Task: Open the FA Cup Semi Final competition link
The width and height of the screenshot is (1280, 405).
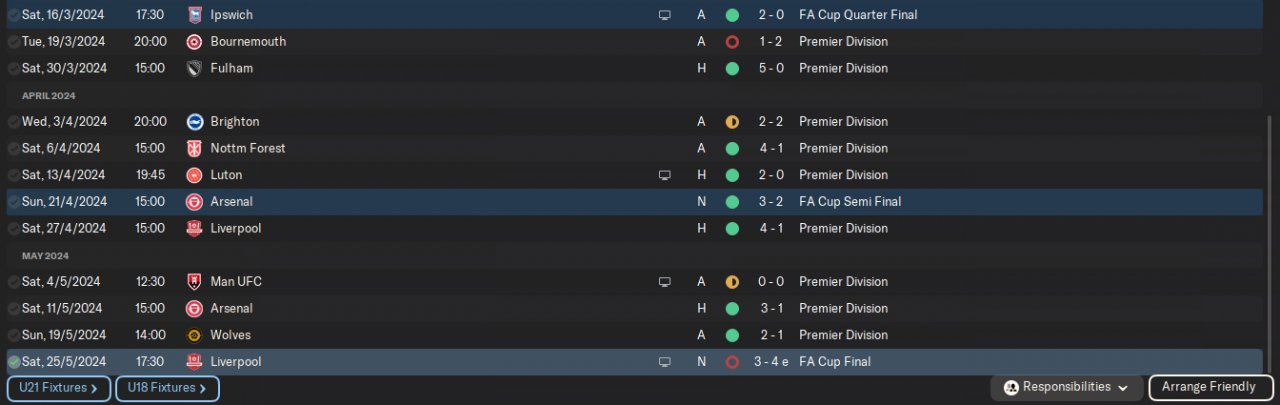Action: point(850,202)
